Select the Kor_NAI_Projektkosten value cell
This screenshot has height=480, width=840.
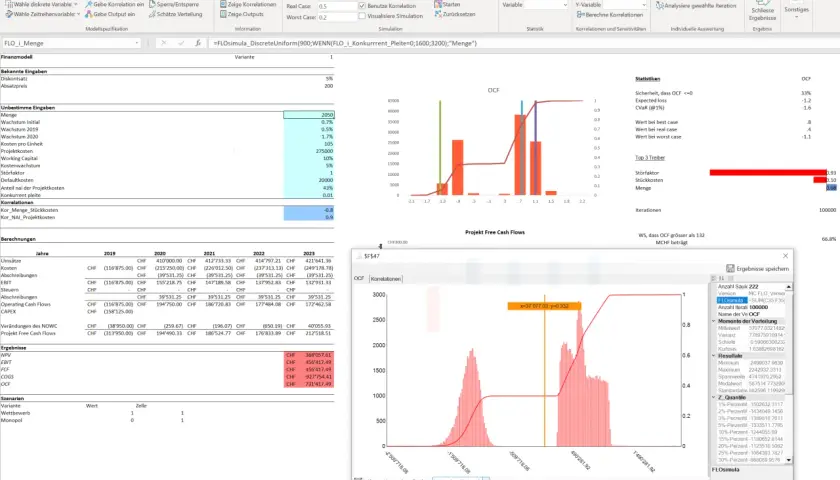309,217
